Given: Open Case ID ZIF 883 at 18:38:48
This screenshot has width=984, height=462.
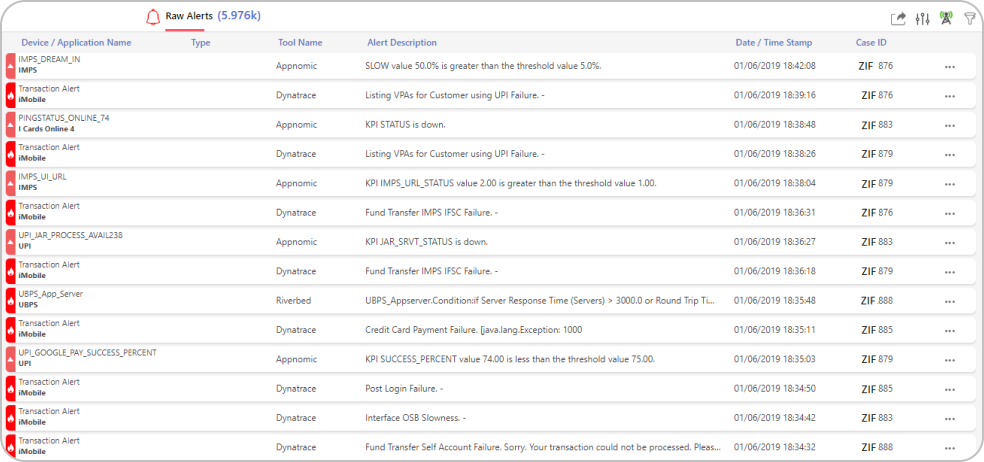Looking at the screenshot, I should pos(876,124).
